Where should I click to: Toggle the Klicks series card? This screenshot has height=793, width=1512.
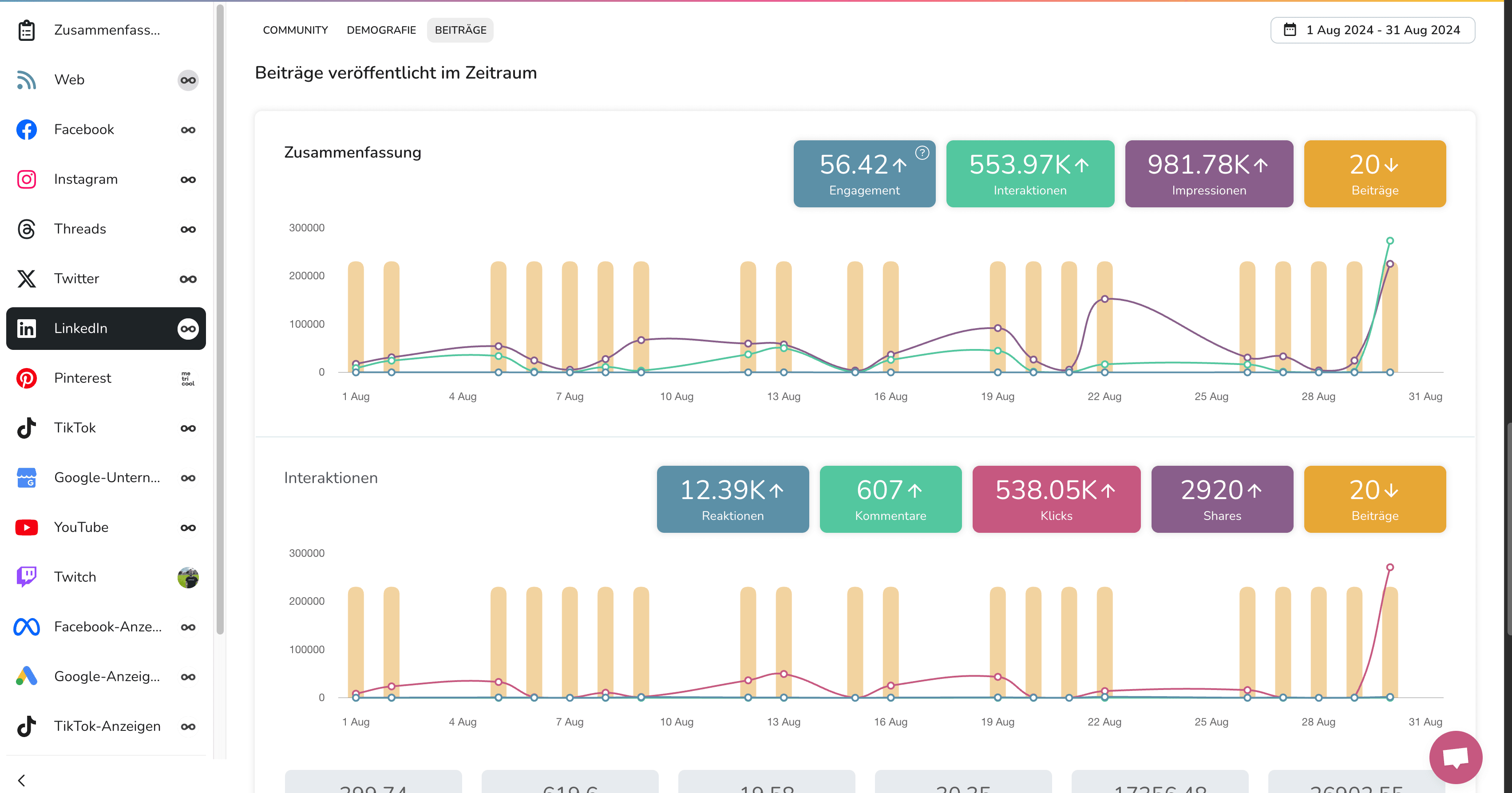coord(1056,499)
